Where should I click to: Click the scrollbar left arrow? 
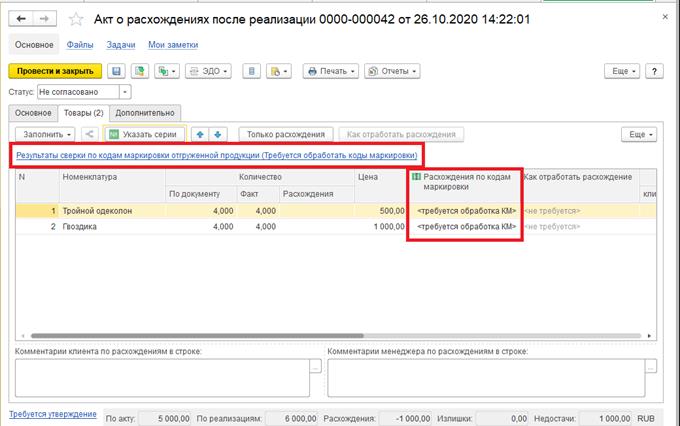23,336
